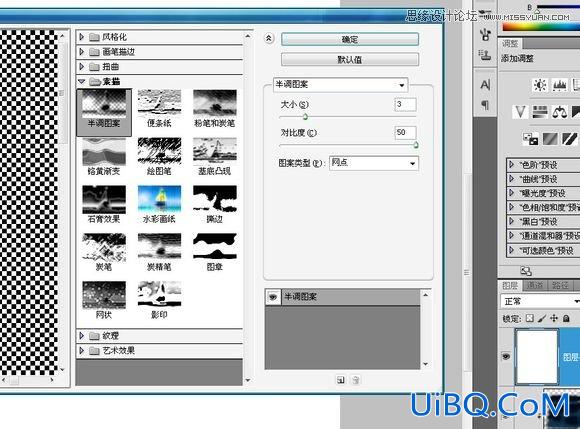580x429 pixels.
Task: Click the invert adjustment icon
Action: pyautogui.click(x=530, y=139)
